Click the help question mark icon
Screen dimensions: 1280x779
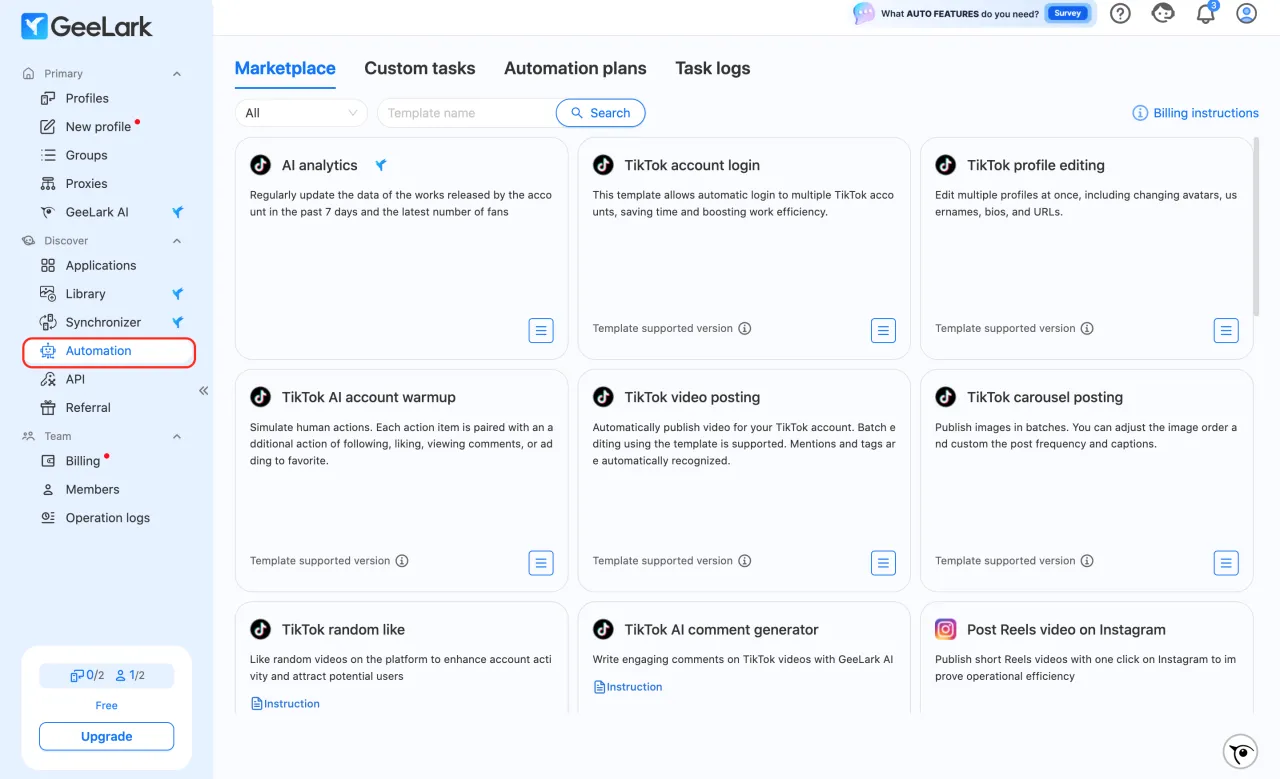tap(1121, 13)
